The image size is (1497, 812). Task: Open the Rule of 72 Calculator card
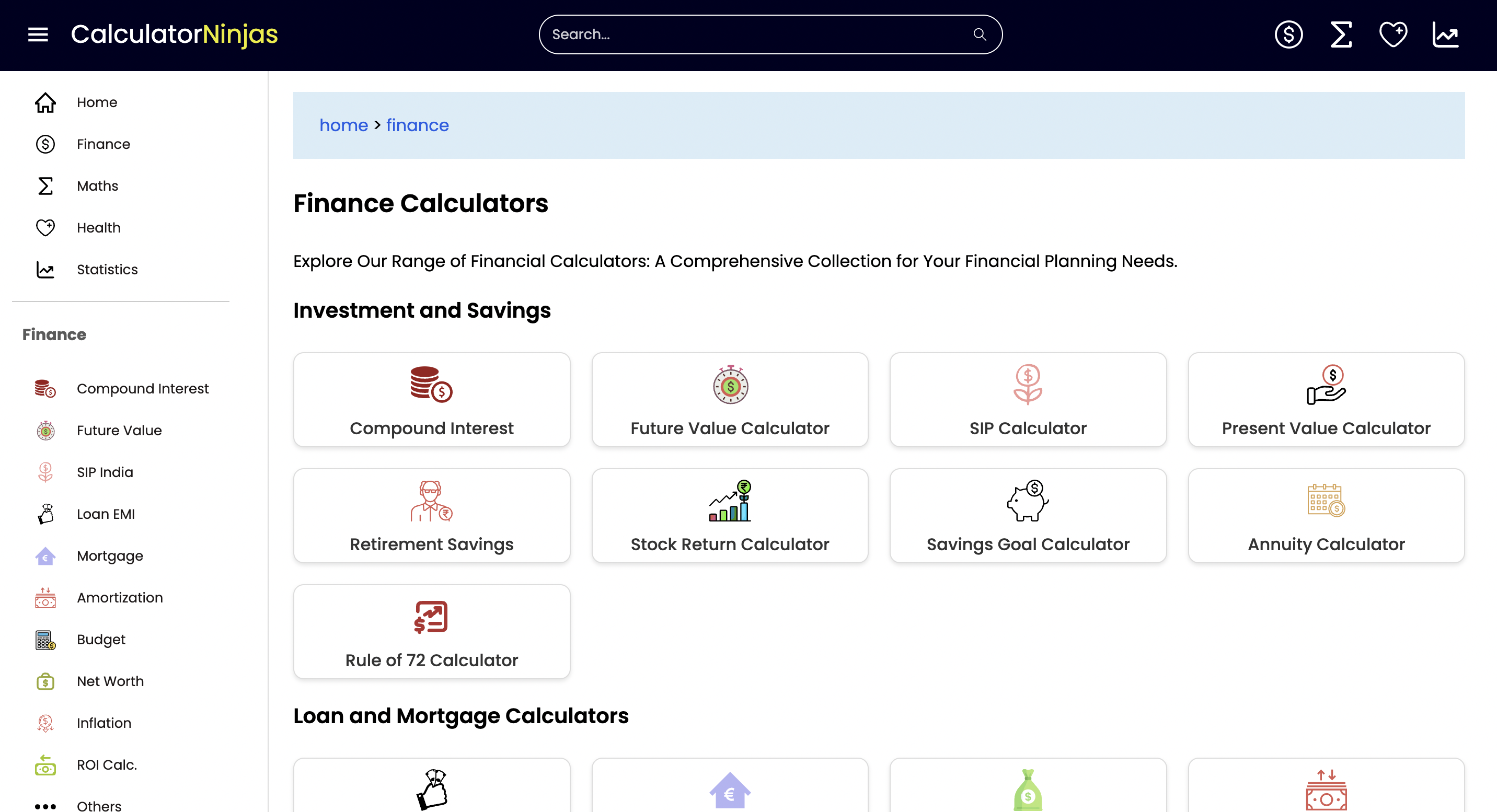pos(431,631)
